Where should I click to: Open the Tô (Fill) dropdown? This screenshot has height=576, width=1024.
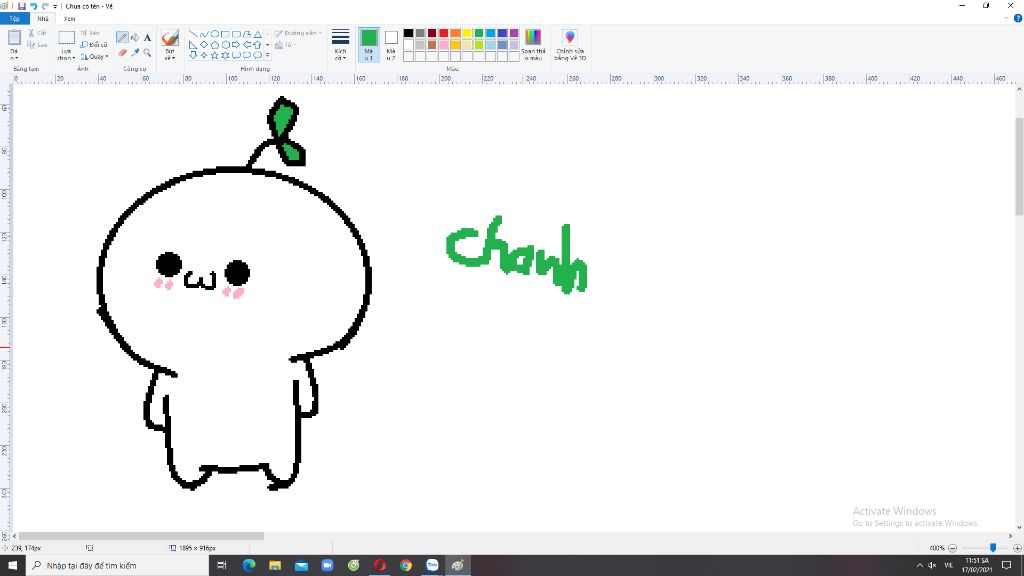click(285, 45)
